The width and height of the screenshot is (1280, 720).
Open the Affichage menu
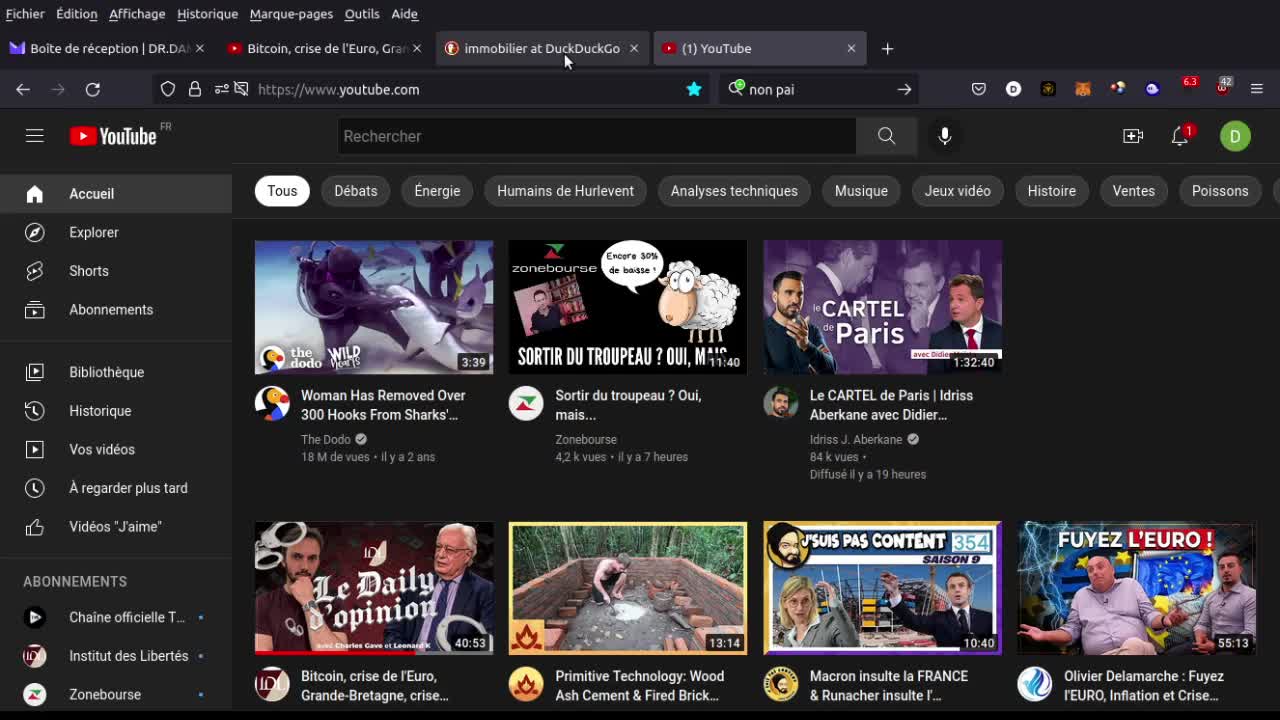(x=137, y=14)
